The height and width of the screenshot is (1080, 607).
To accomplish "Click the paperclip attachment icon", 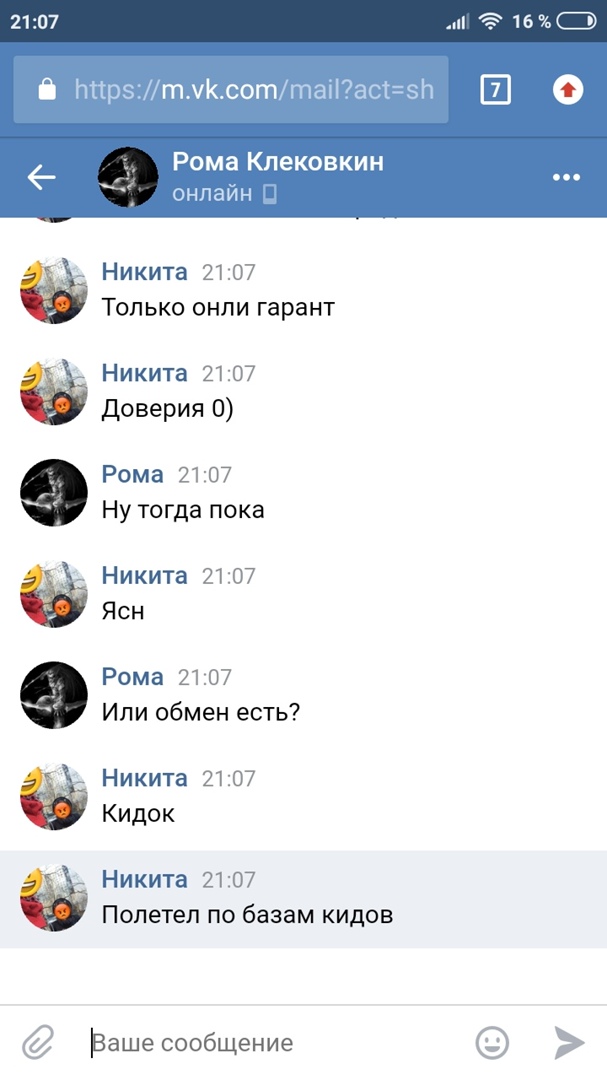I will click(38, 1042).
